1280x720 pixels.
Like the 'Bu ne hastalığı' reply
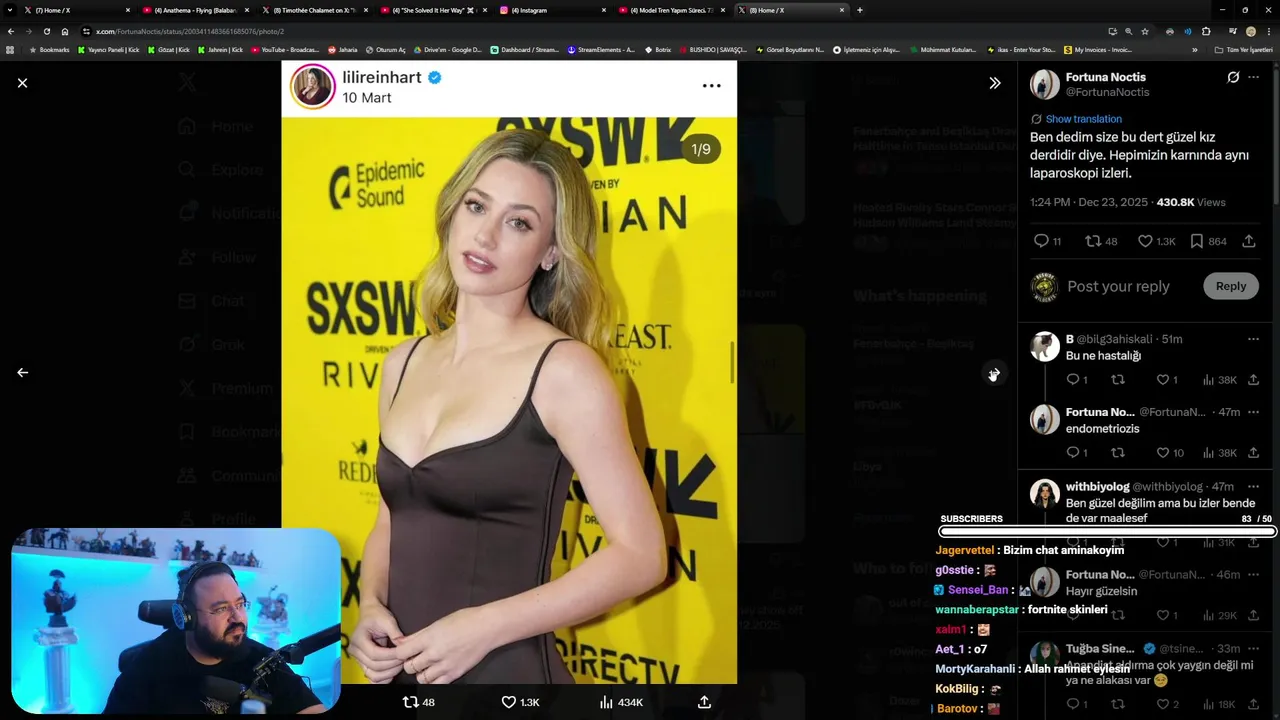coord(1167,380)
